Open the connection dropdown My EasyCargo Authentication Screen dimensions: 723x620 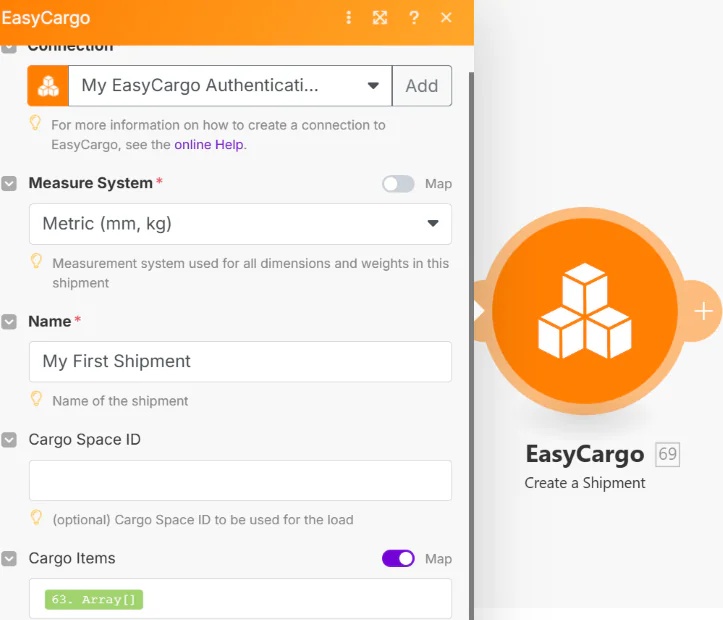(x=230, y=86)
